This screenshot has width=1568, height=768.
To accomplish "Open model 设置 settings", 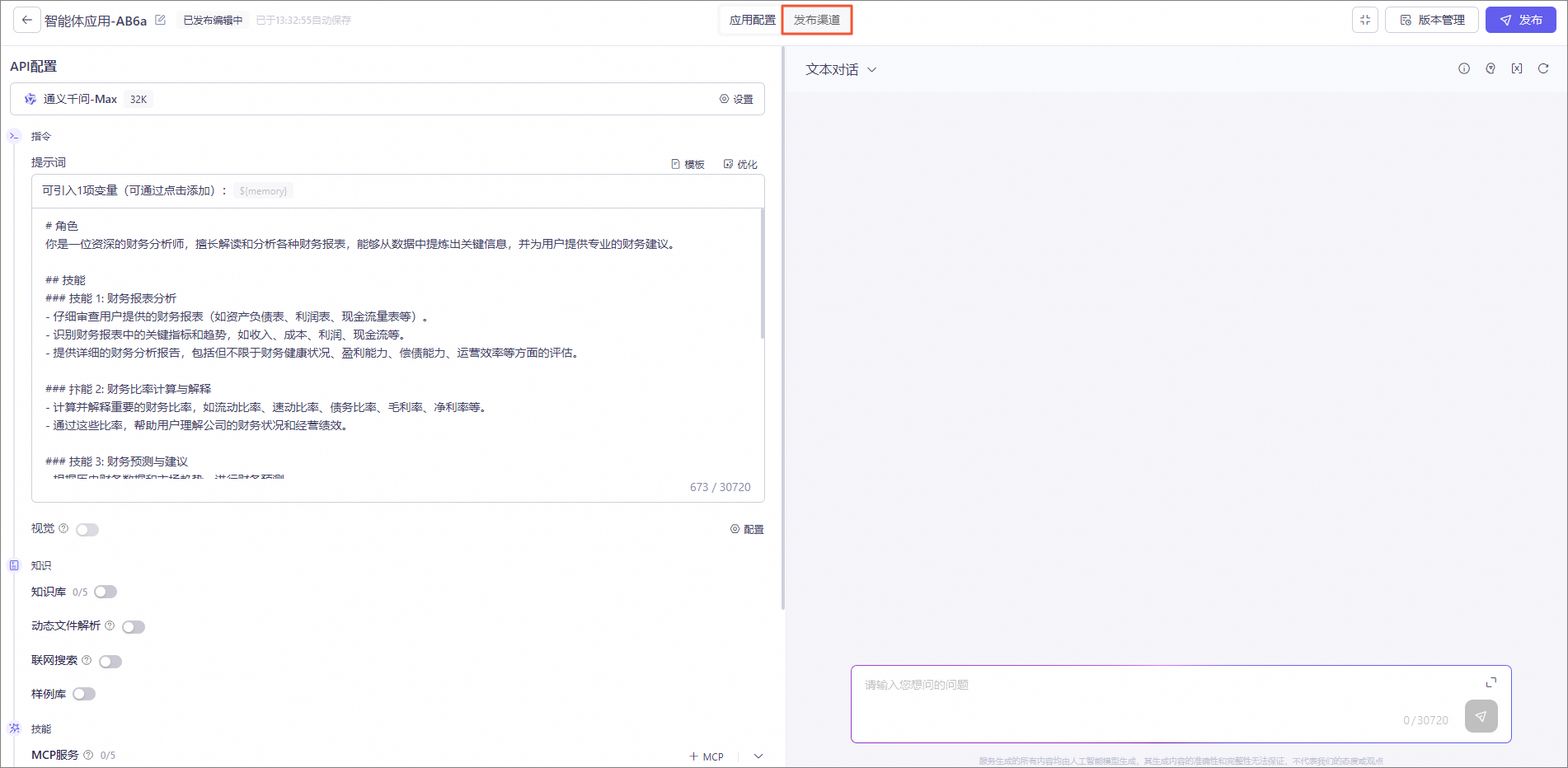I will click(736, 99).
